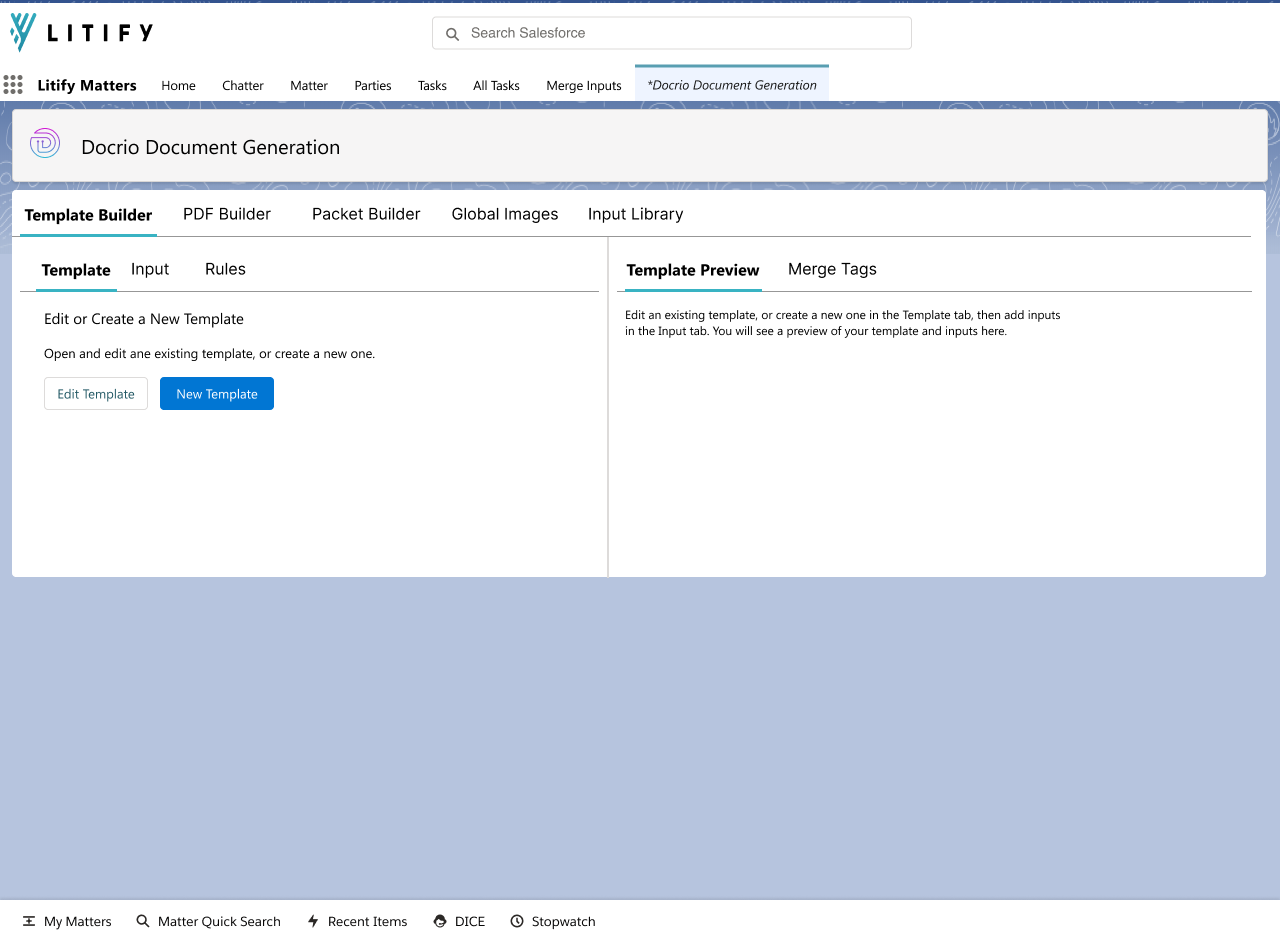Open the Stopwatch utility label
This screenshot has height=940, width=1280.
point(563,922)
